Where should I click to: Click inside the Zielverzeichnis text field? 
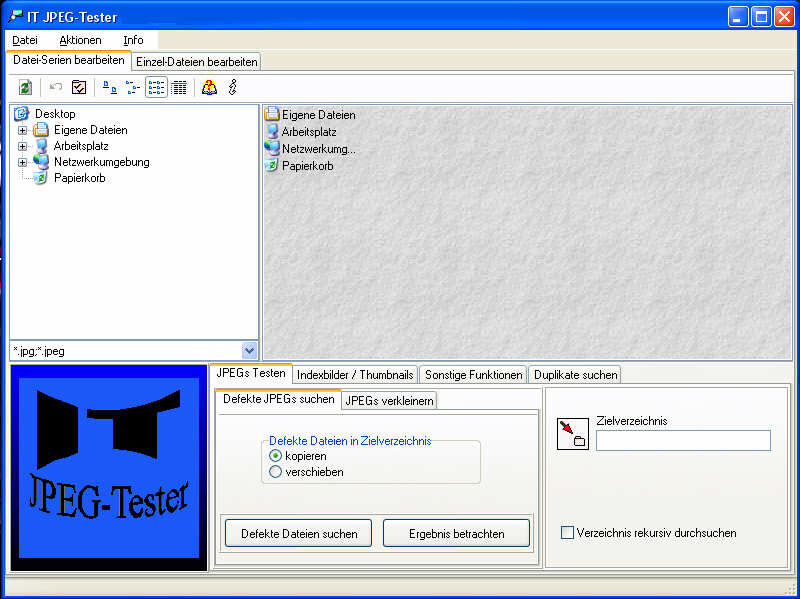point(683,440)
